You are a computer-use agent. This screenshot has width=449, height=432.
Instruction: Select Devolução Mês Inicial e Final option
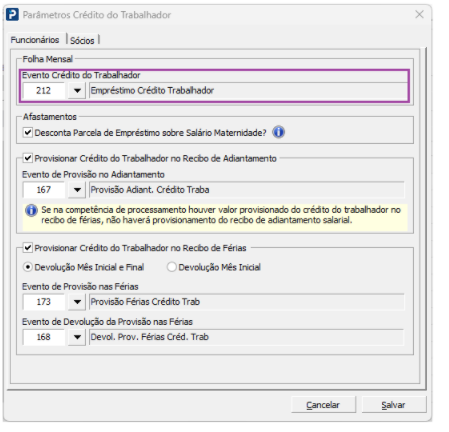click(x=28, y=267)
